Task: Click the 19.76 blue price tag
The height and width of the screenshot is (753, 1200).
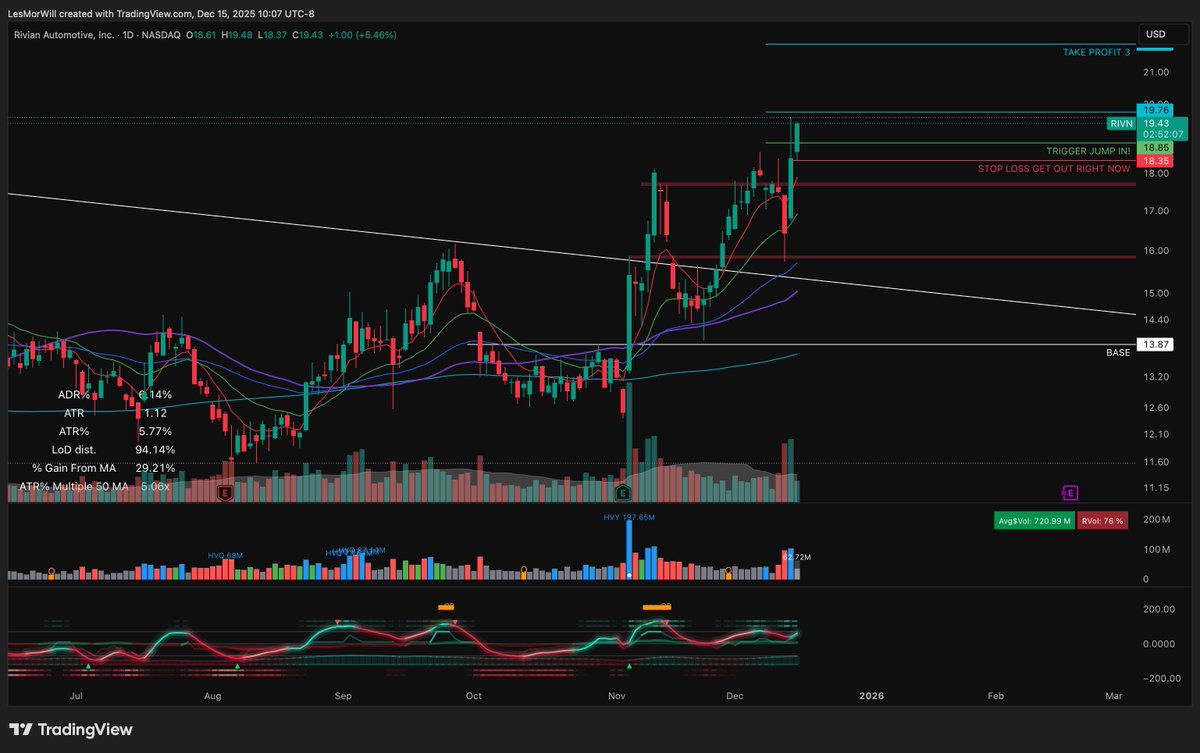Action: 1157,111
